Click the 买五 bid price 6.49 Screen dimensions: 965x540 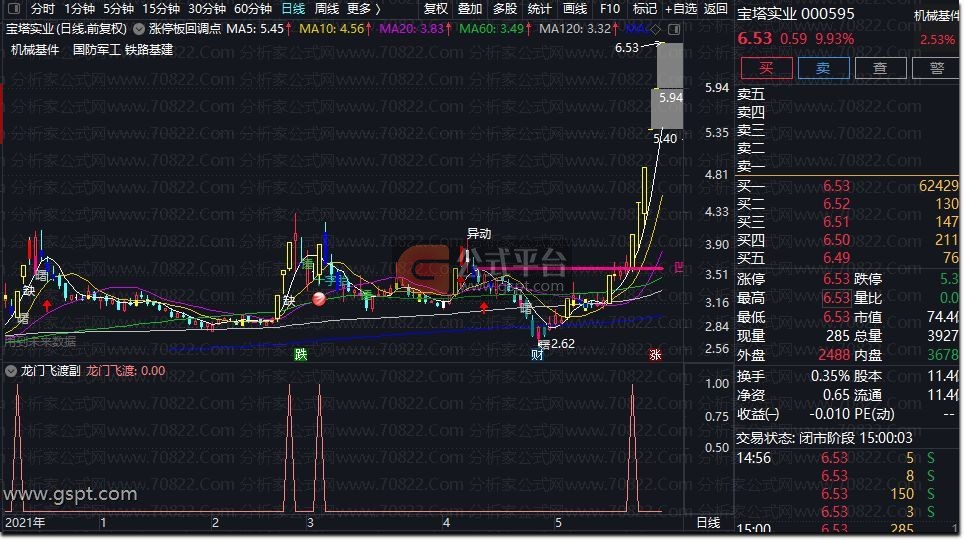pyautogui.click(x=836, y=257)
